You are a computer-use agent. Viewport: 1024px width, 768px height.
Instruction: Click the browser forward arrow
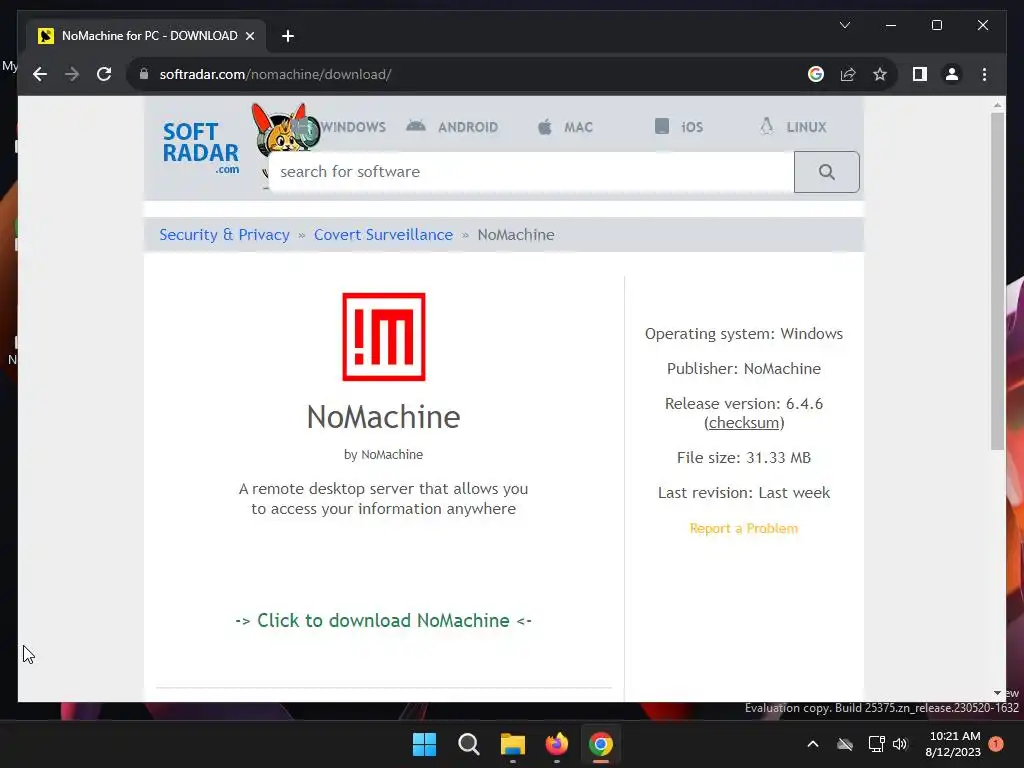pyautogui.click(x=72, y=74)
